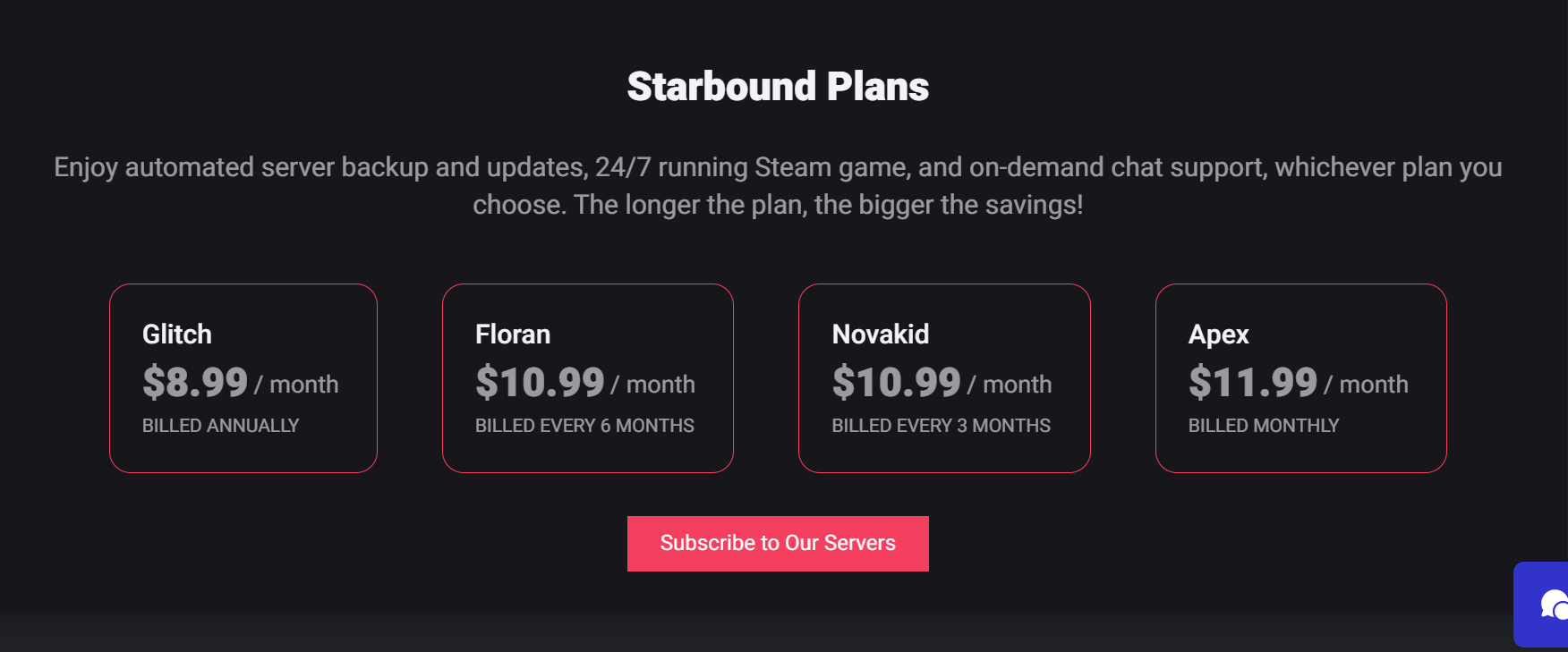Image resolution: width=1568 pixels, height=652 pixels.
Task: Click "/ month" text in Novakid card
Action: pos(1010,385)
